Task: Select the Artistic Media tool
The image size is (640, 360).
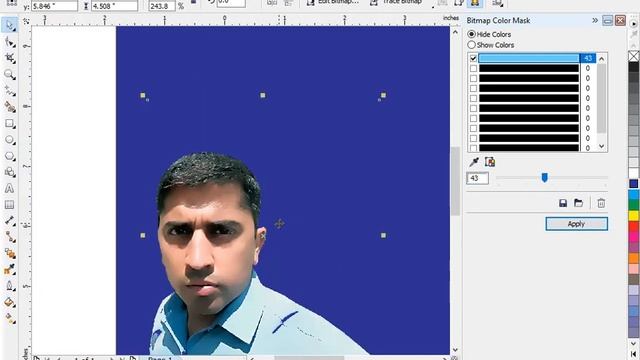Action: 9,107
